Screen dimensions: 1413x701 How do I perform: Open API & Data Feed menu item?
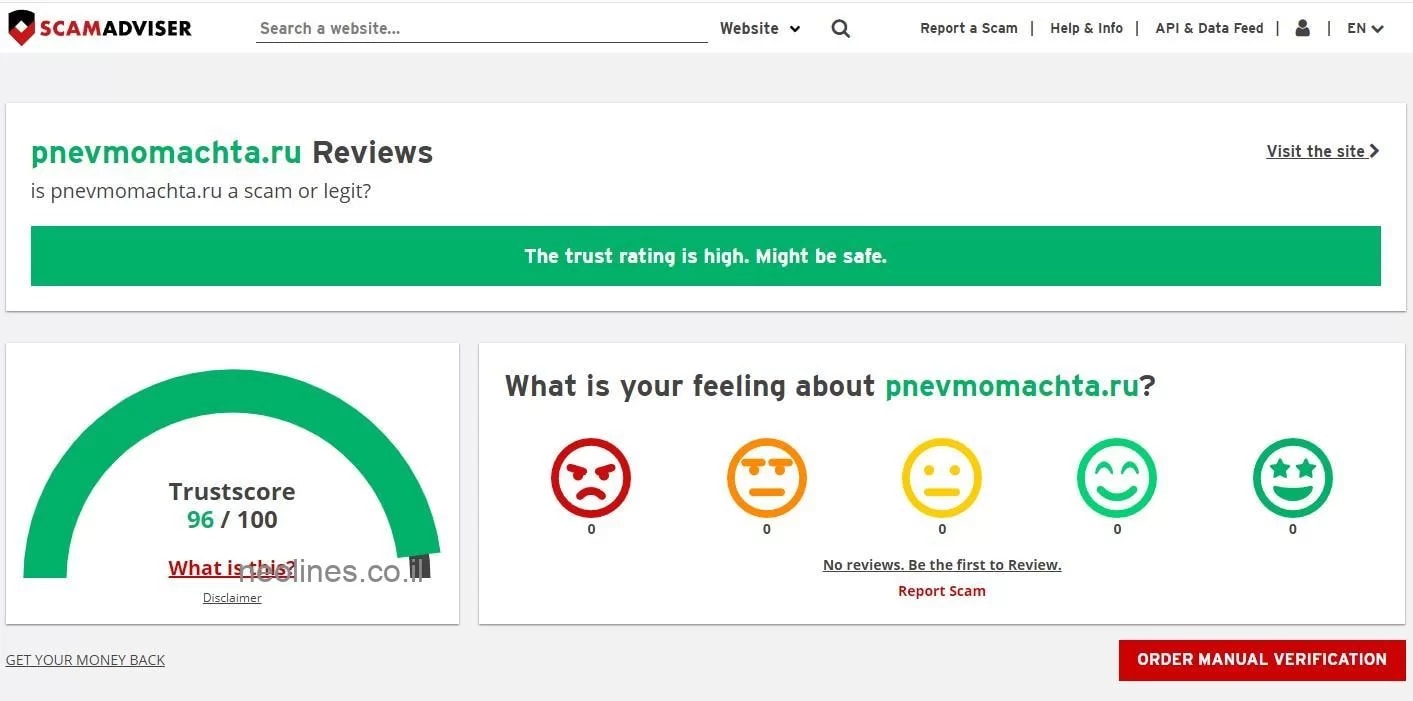1210,28
